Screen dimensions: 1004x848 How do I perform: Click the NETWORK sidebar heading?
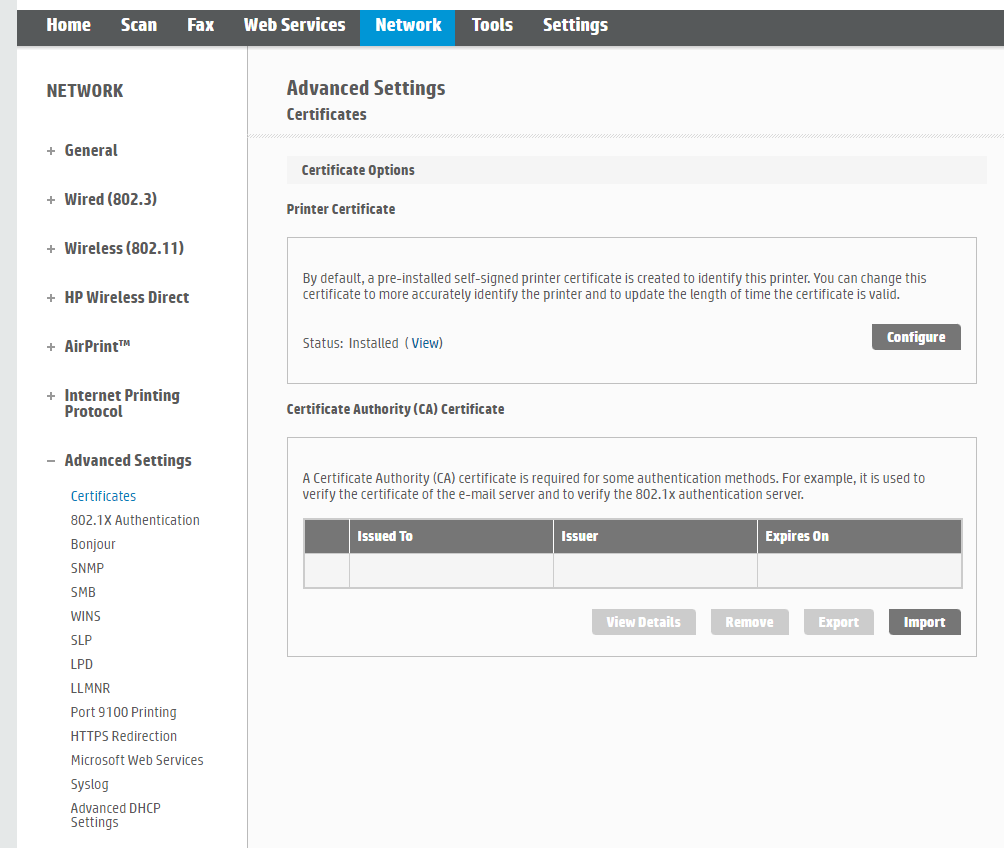85,91
